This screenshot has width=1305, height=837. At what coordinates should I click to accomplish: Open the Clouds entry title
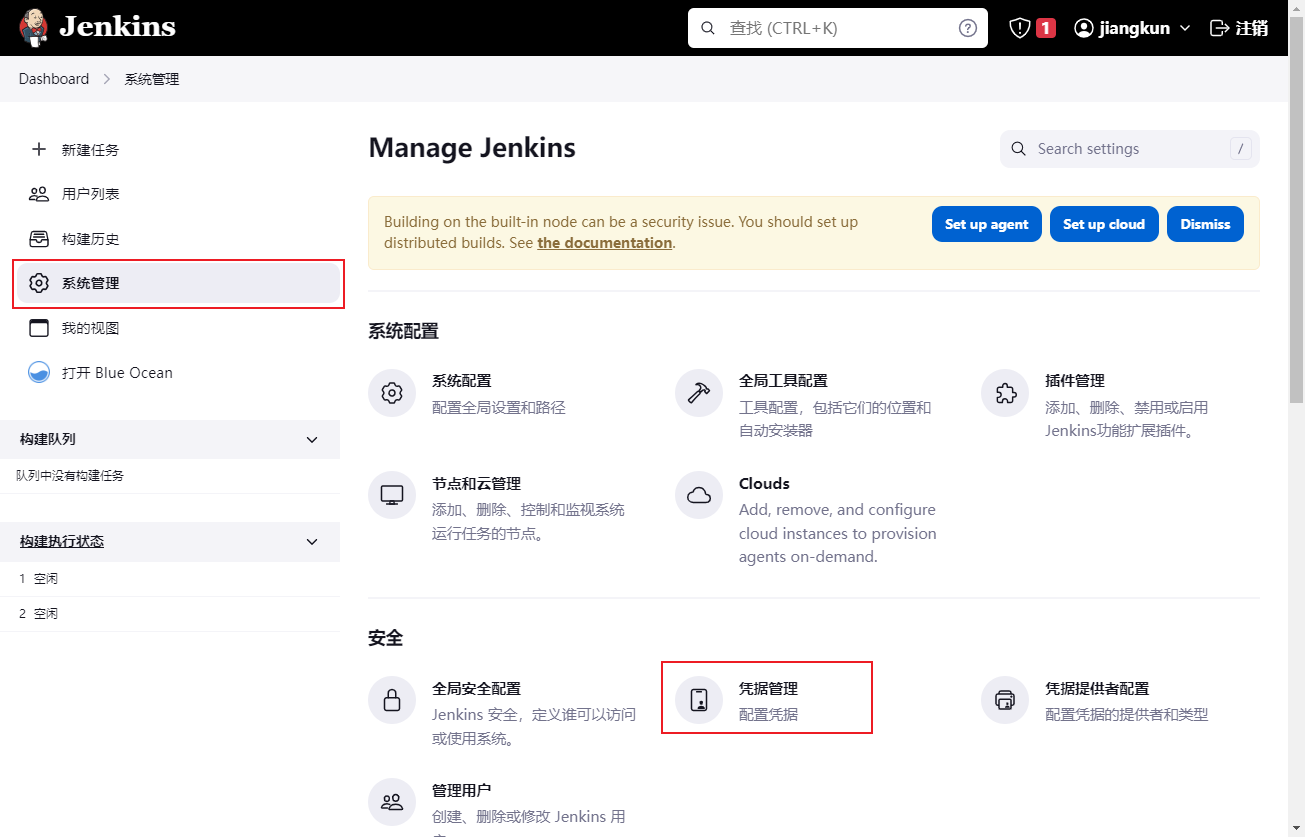click(x=764, y=483)
